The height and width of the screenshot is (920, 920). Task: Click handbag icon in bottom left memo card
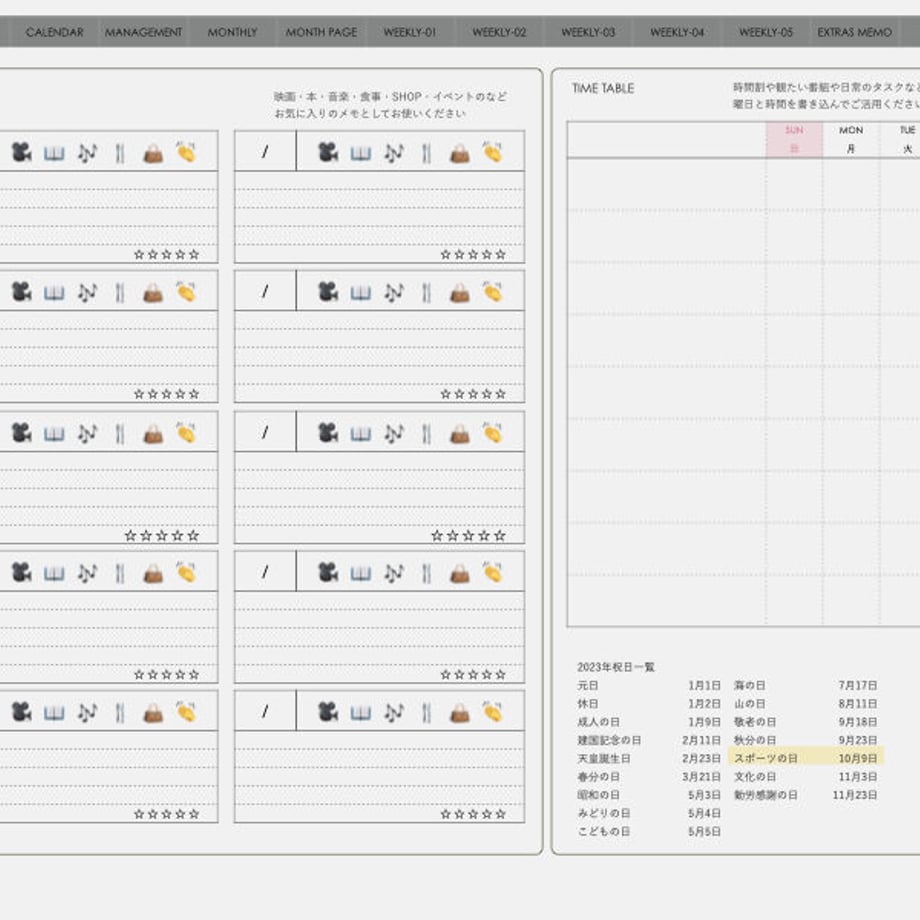coord(153,713)
